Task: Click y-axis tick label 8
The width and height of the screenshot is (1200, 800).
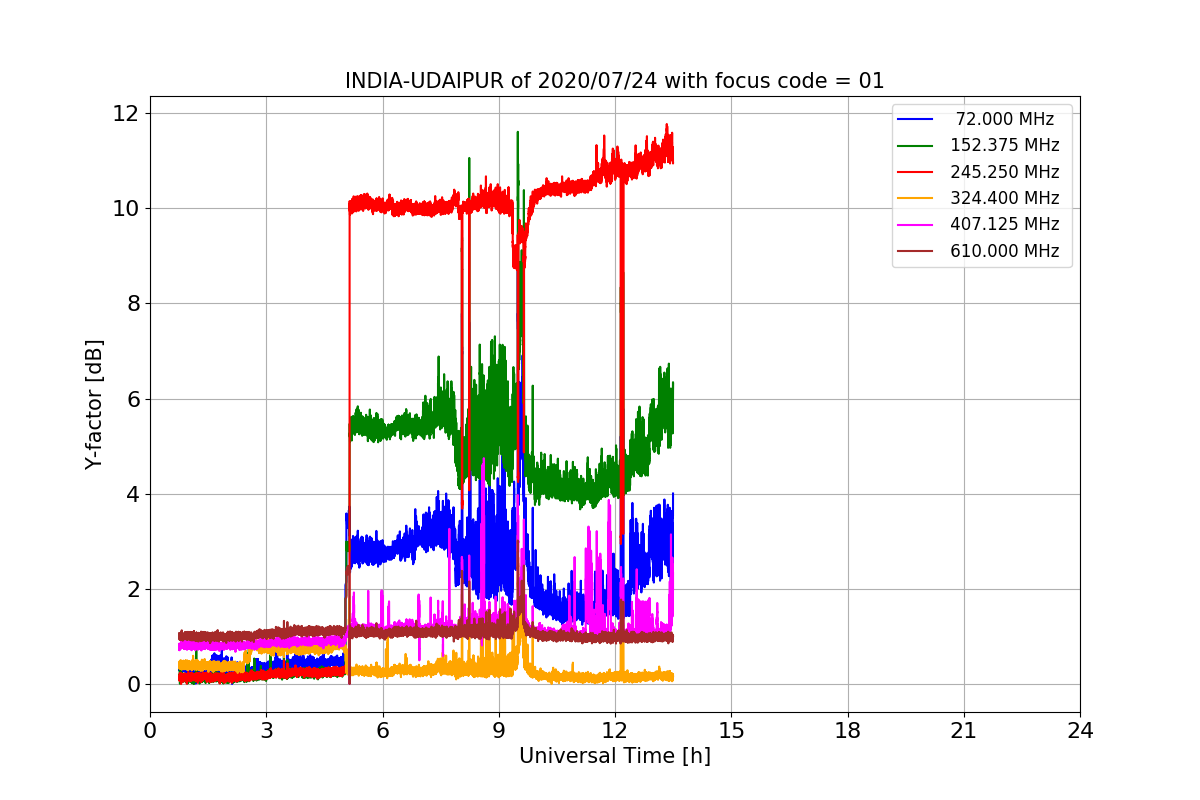Action: (x=132, y=303)
